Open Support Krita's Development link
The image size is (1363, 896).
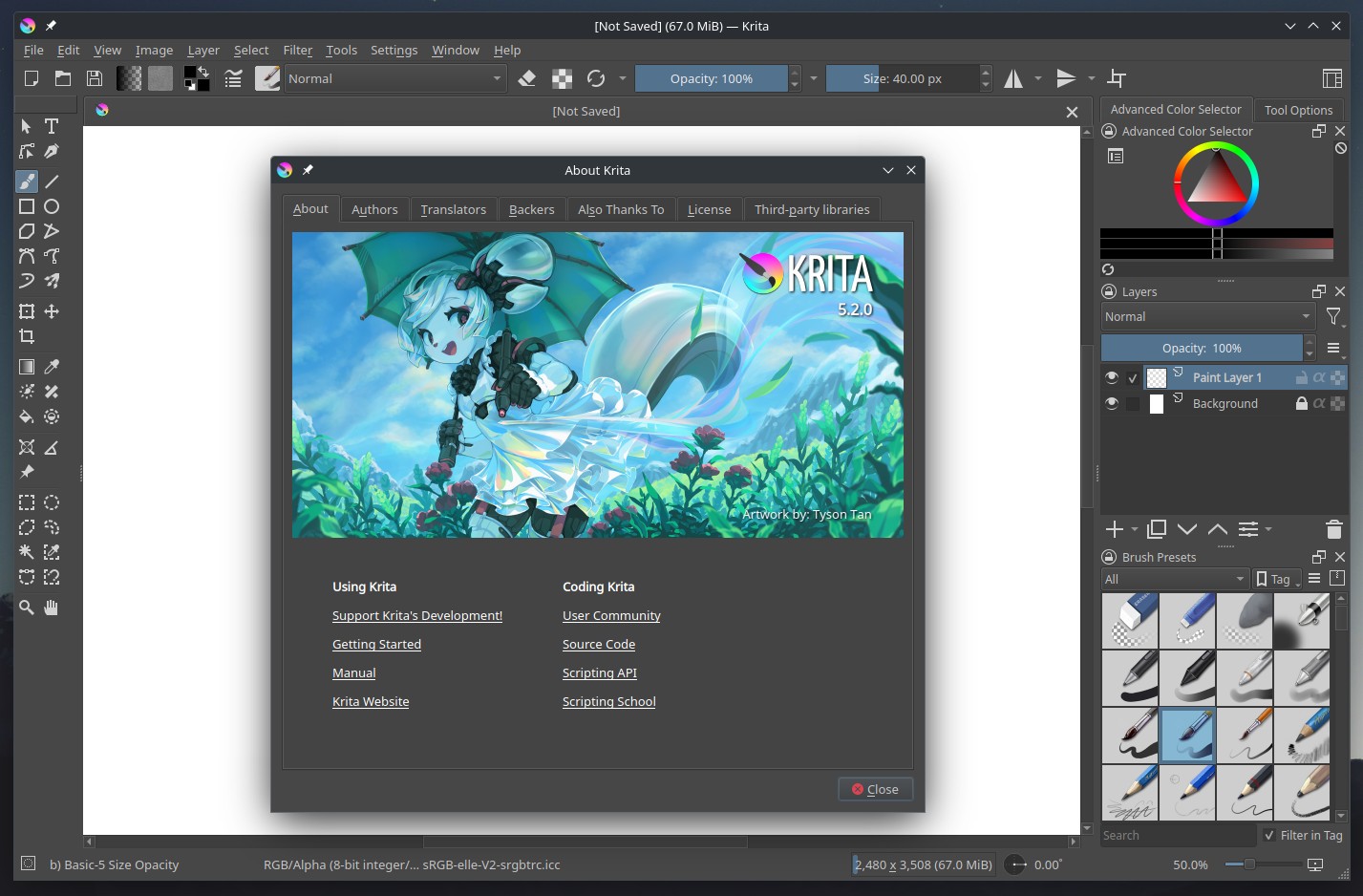tap(417, 615)
